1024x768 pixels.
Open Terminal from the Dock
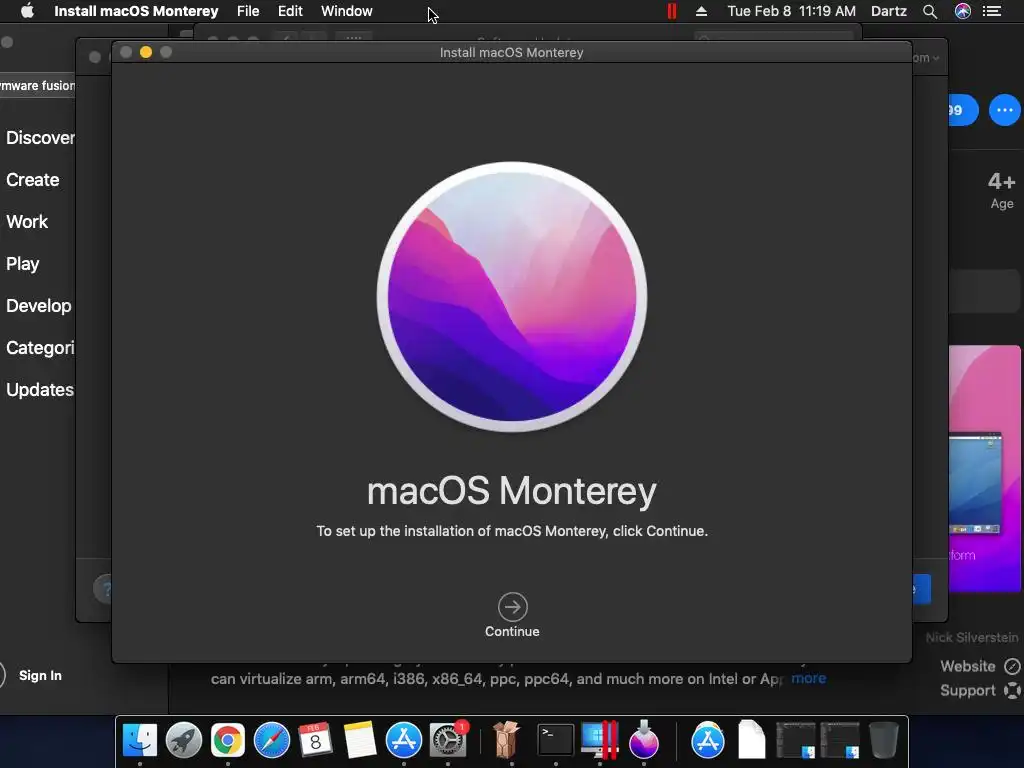coord(555,740)
